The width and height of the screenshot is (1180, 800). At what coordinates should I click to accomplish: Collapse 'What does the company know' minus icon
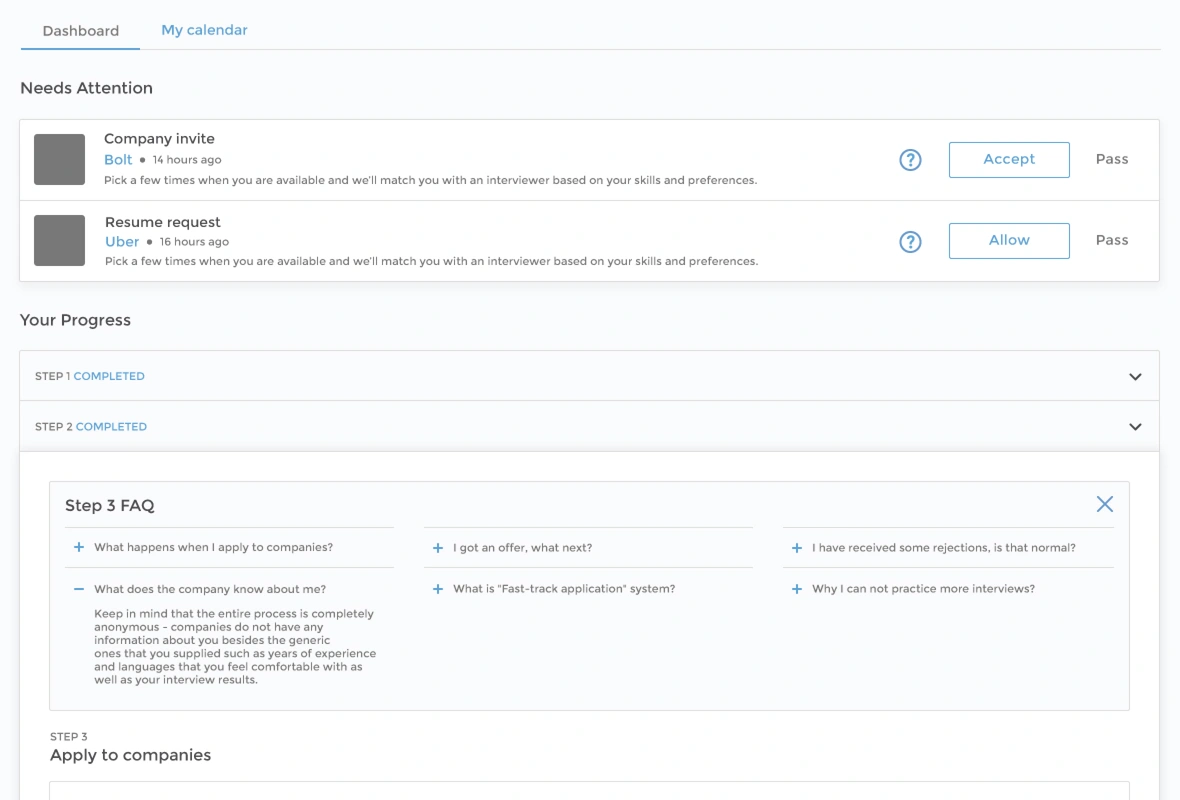coord(78,589)
